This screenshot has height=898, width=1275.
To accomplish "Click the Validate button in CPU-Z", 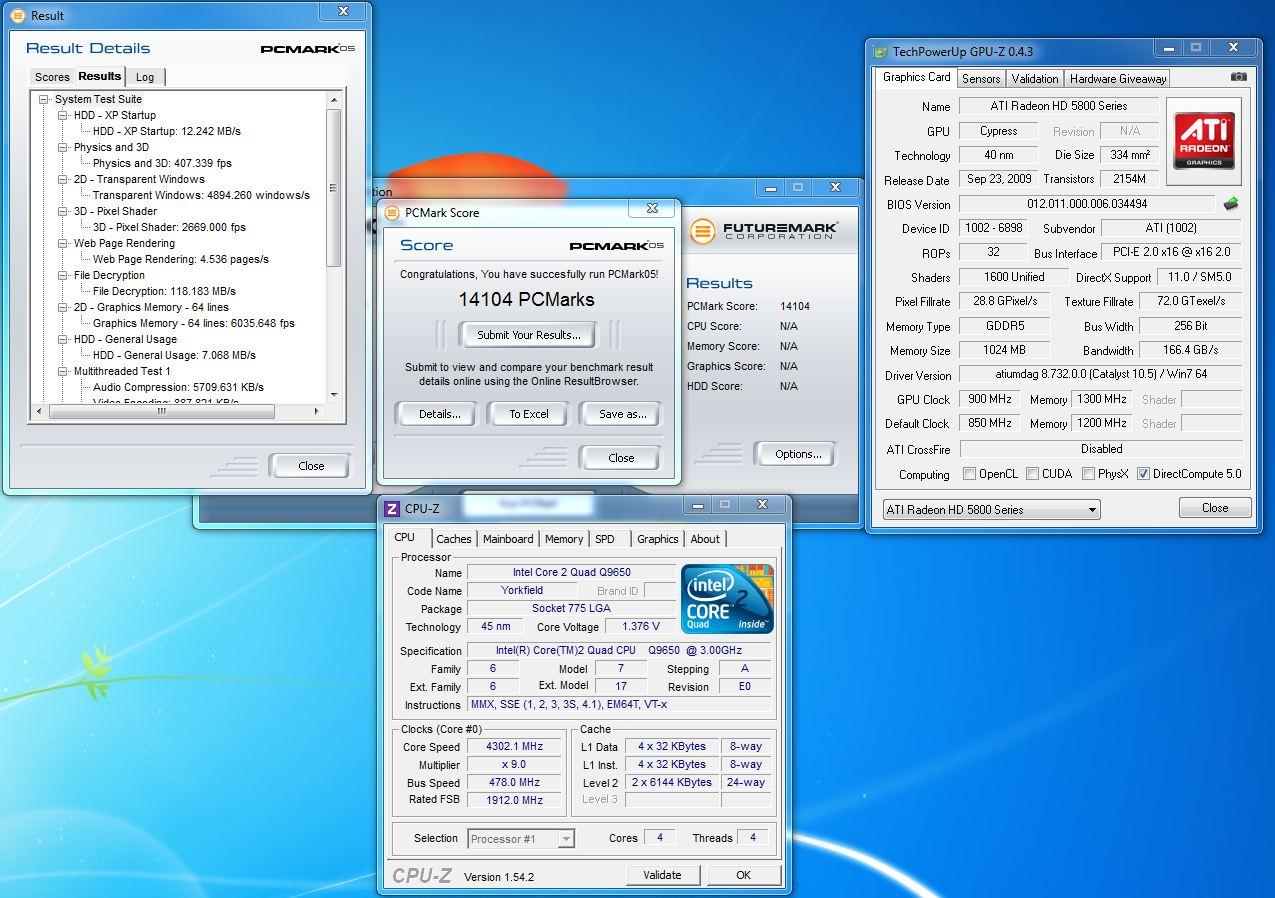I will click(x=662, y=875).
